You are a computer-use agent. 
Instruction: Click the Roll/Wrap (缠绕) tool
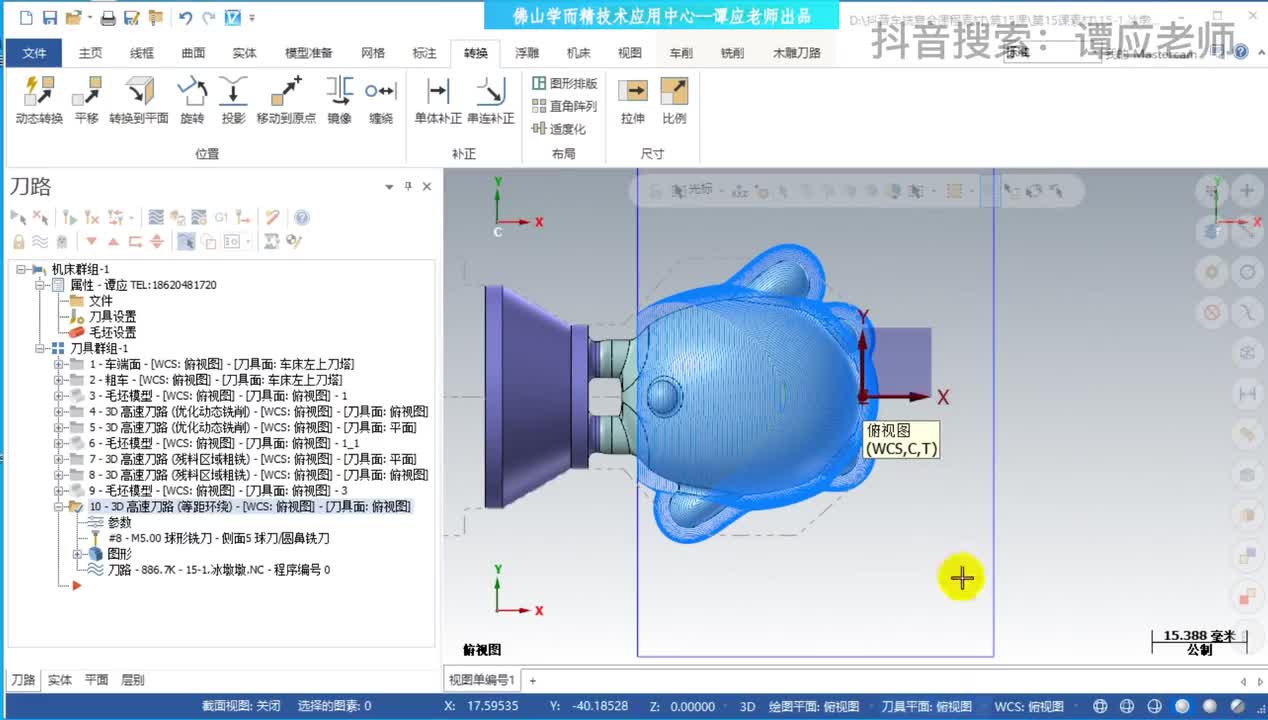point(381,100)
